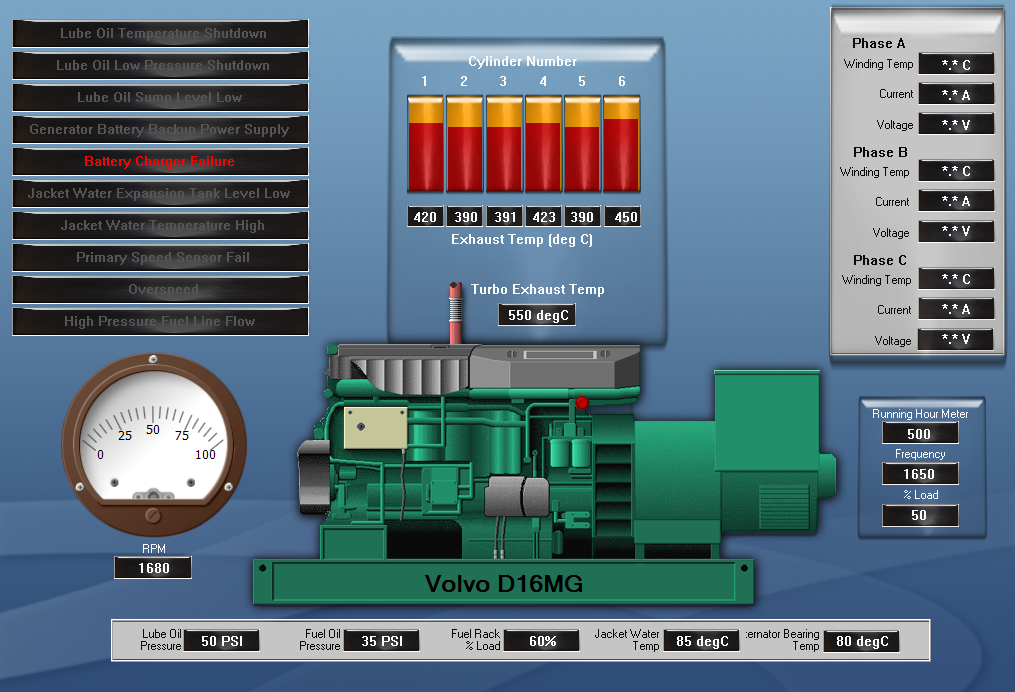
Task: Click the turbo exhaust stack icon
Action: (456, 313)
